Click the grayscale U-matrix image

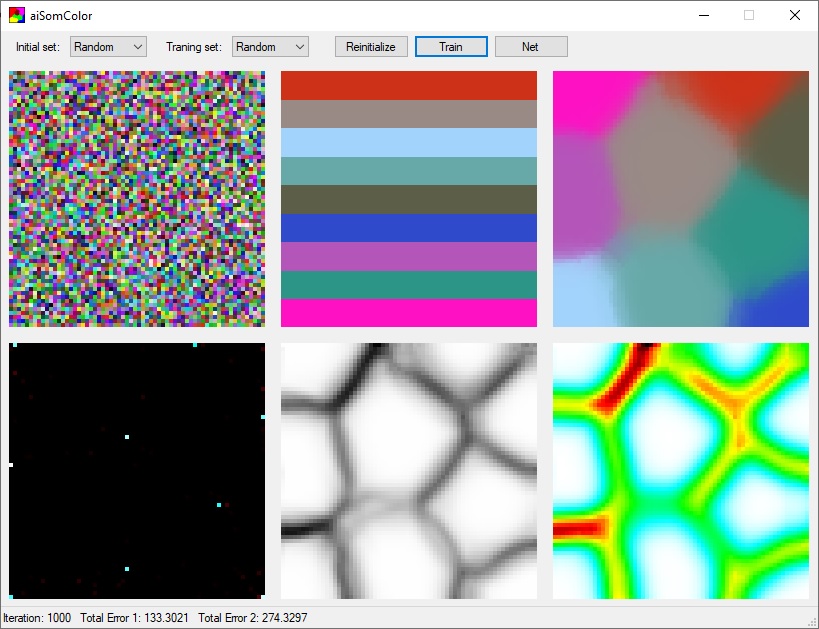409,468
